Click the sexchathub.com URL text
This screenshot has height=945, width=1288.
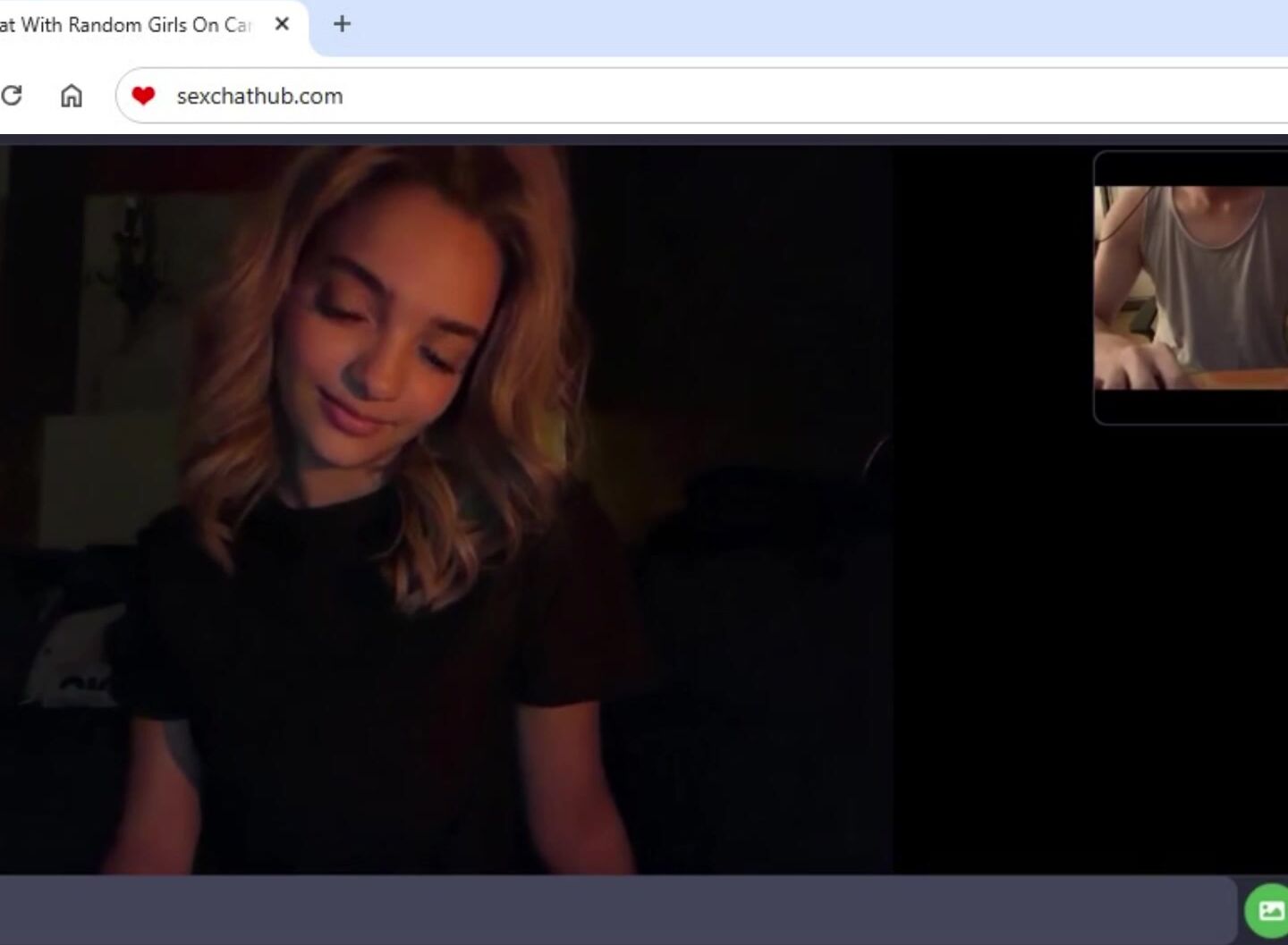pyautogui.click(x=259, y=96)
